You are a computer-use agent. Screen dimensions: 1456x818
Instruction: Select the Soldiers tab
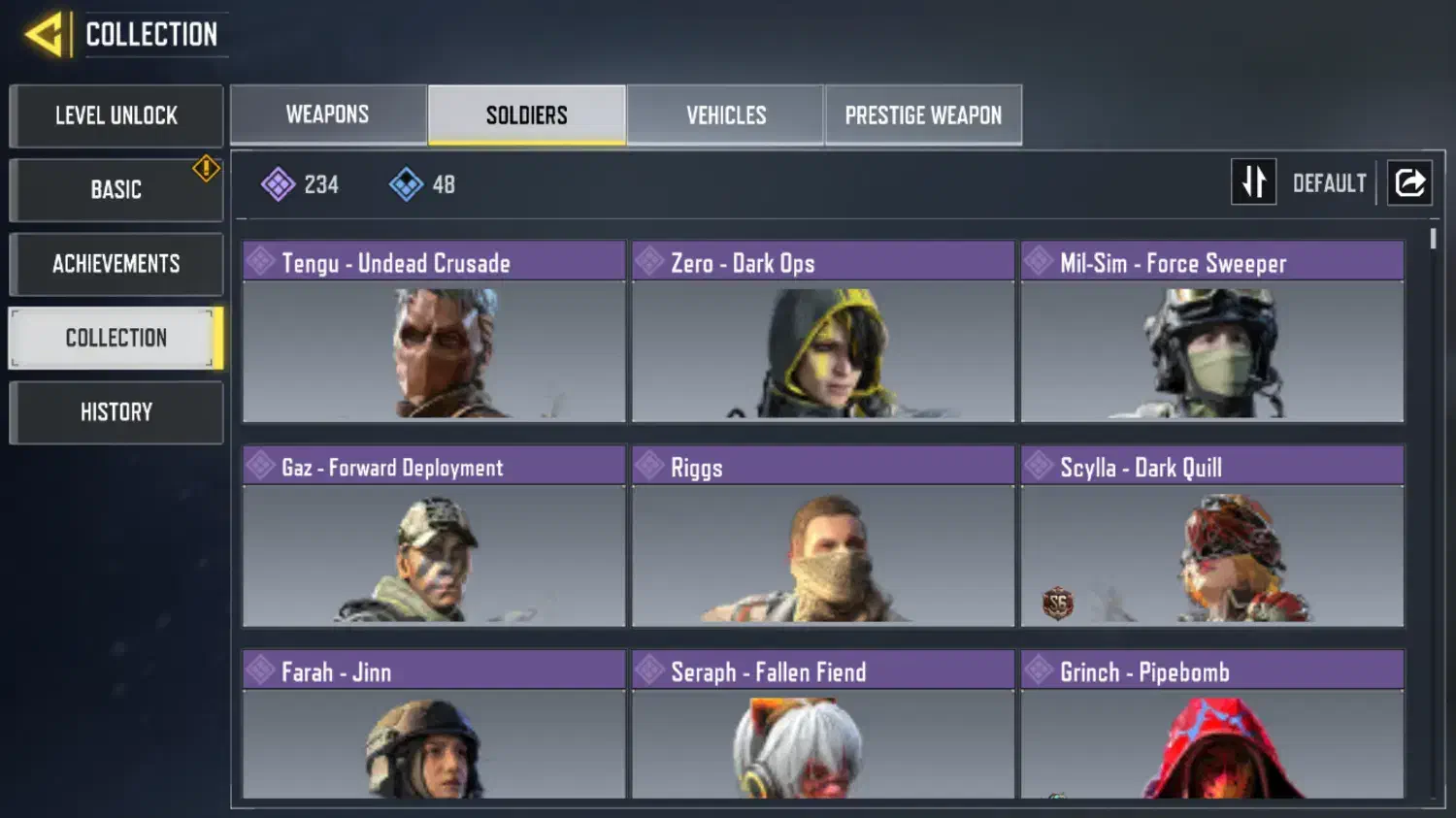tap(527, 115)
